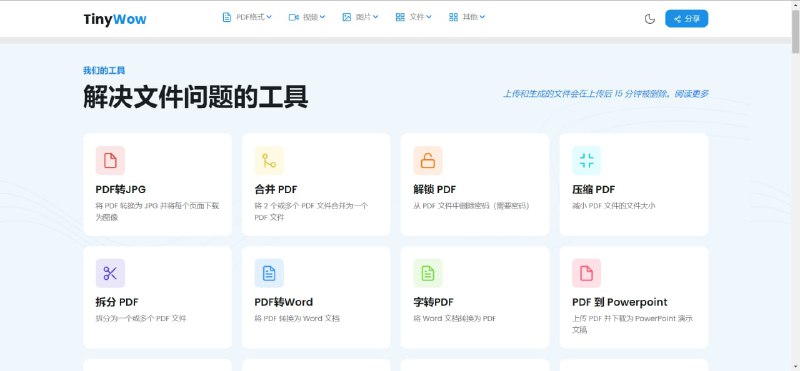This screenshot has width=800, height=371.
Task: Expand the 图片 dropdown menu
Action: point(360,17)
